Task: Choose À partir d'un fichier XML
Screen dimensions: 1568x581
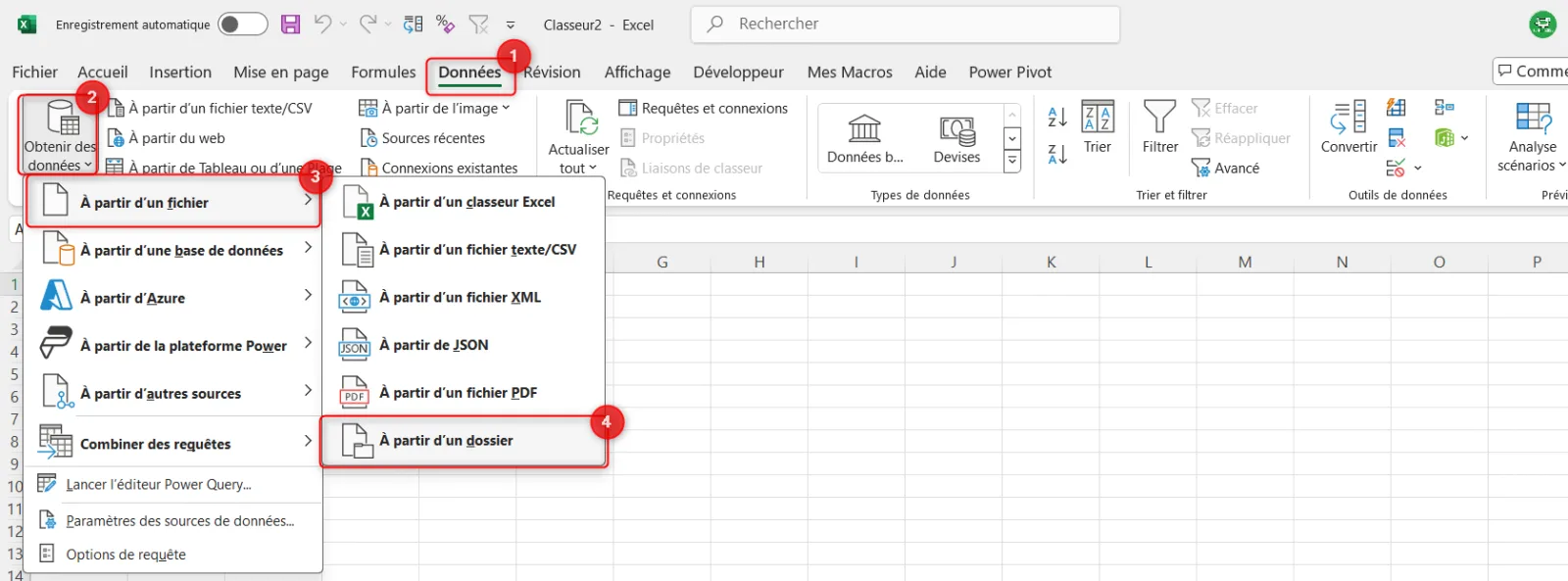Action: (x=465, y=298)
